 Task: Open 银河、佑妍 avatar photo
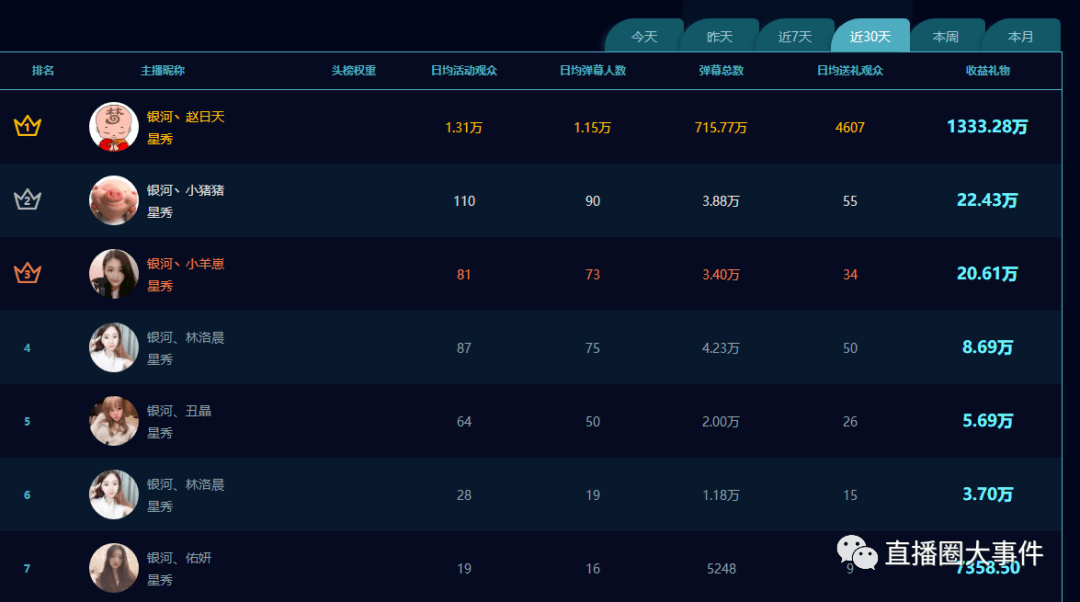(114, 568)
